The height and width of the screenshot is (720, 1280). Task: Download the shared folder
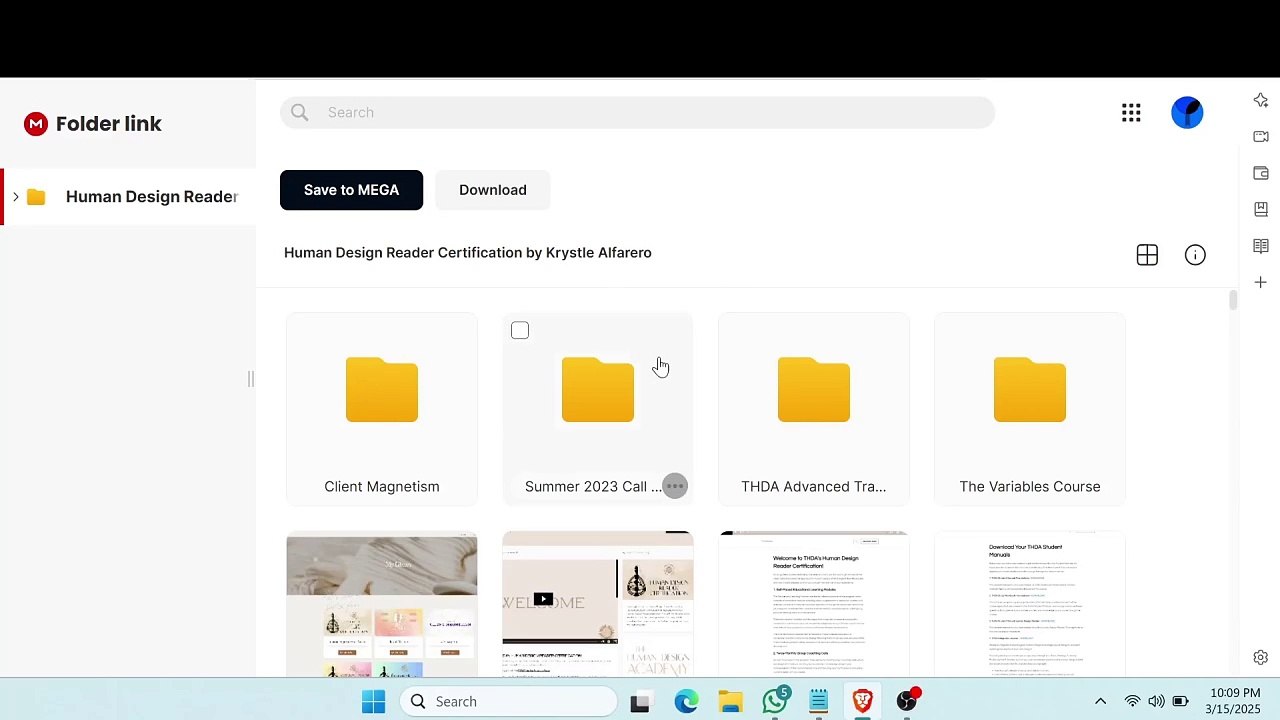pyautogui.click(x=493, y=190)
